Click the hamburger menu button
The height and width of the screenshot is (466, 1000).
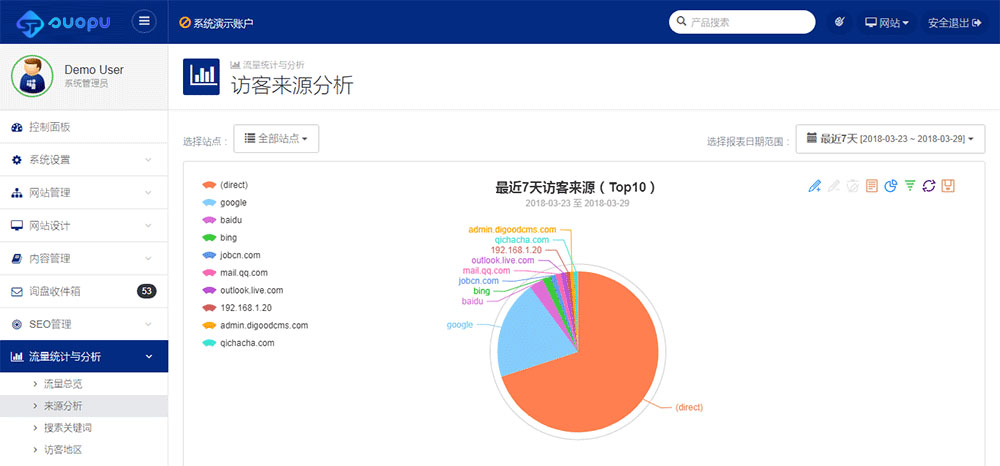[x=145, y=21]
